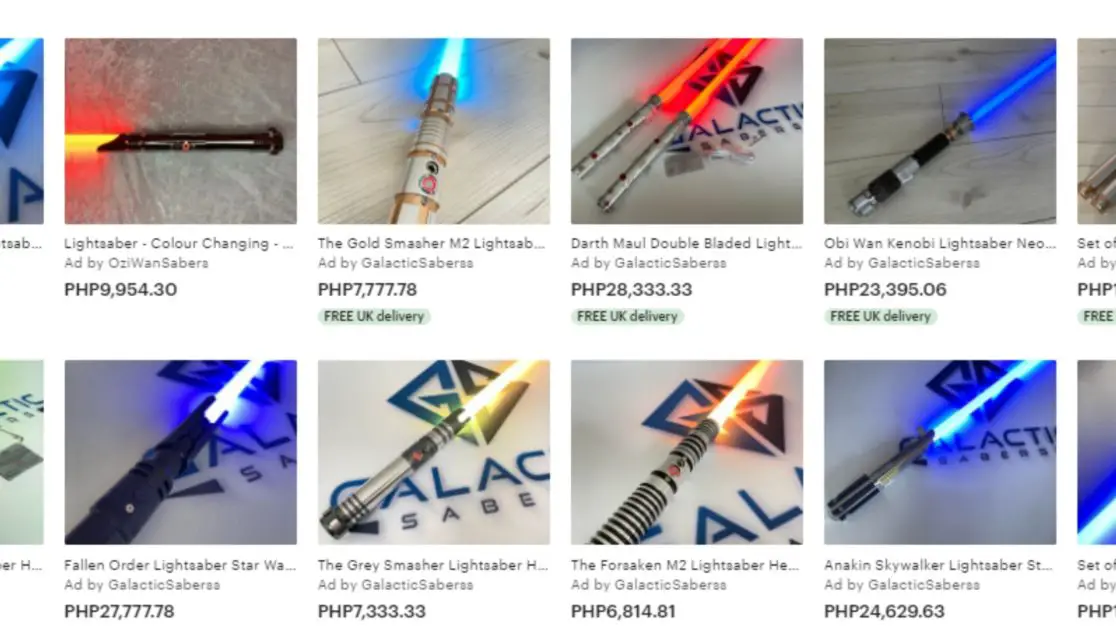Open the Forsaken M2 lightsaber image

tap(687, 452)
